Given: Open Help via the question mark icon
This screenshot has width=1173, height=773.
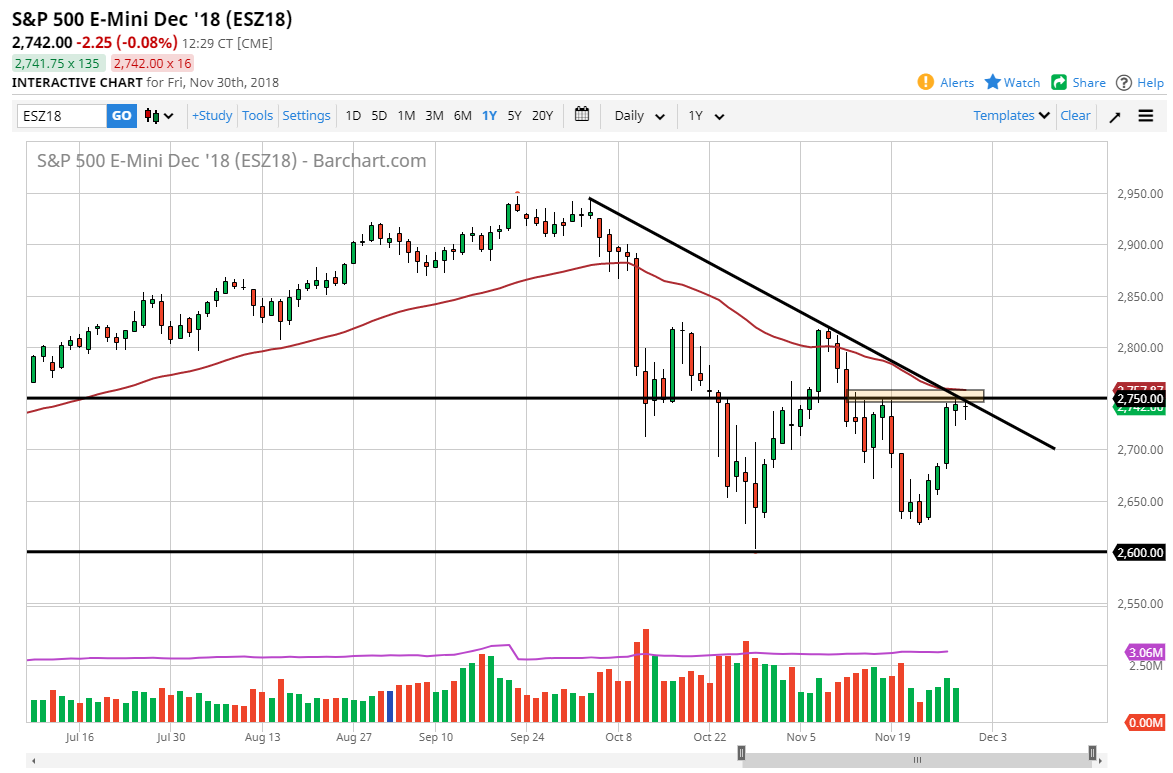Looking at the screenshot, I should click(1124, 83).
